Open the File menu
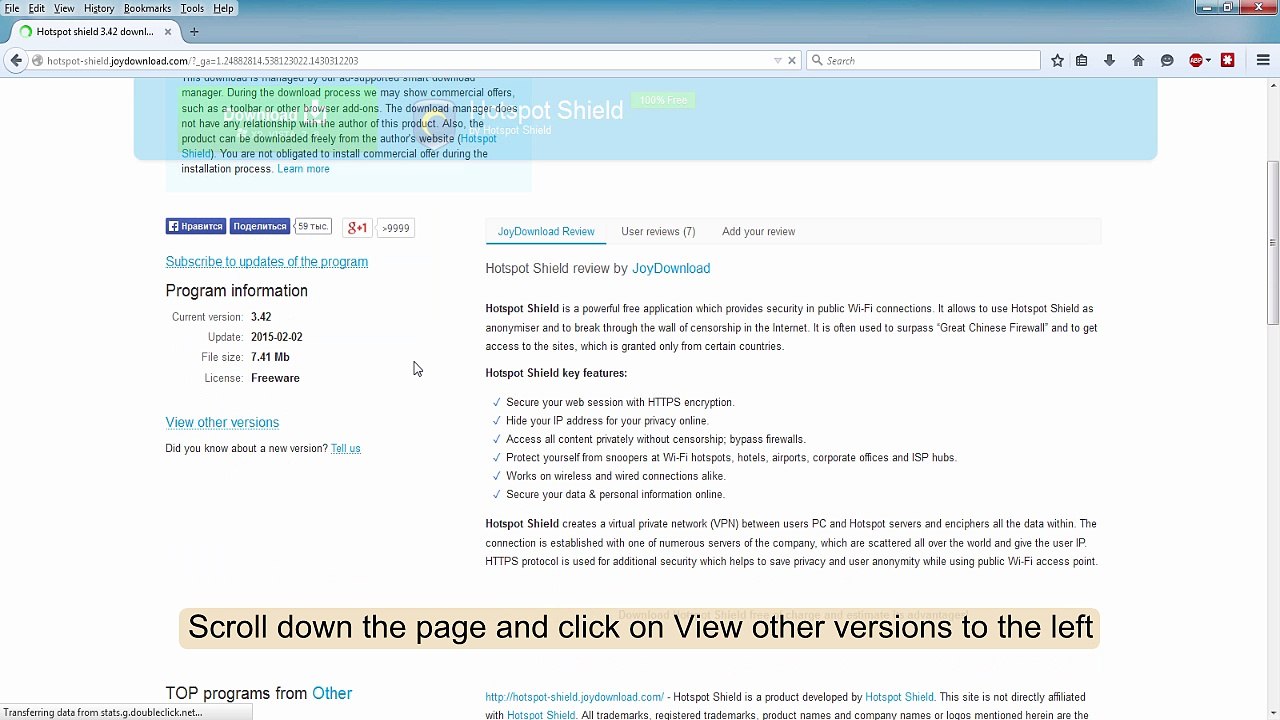This screenshot has width=1280, height=720. pyautogui.click(x=12, y=8)
